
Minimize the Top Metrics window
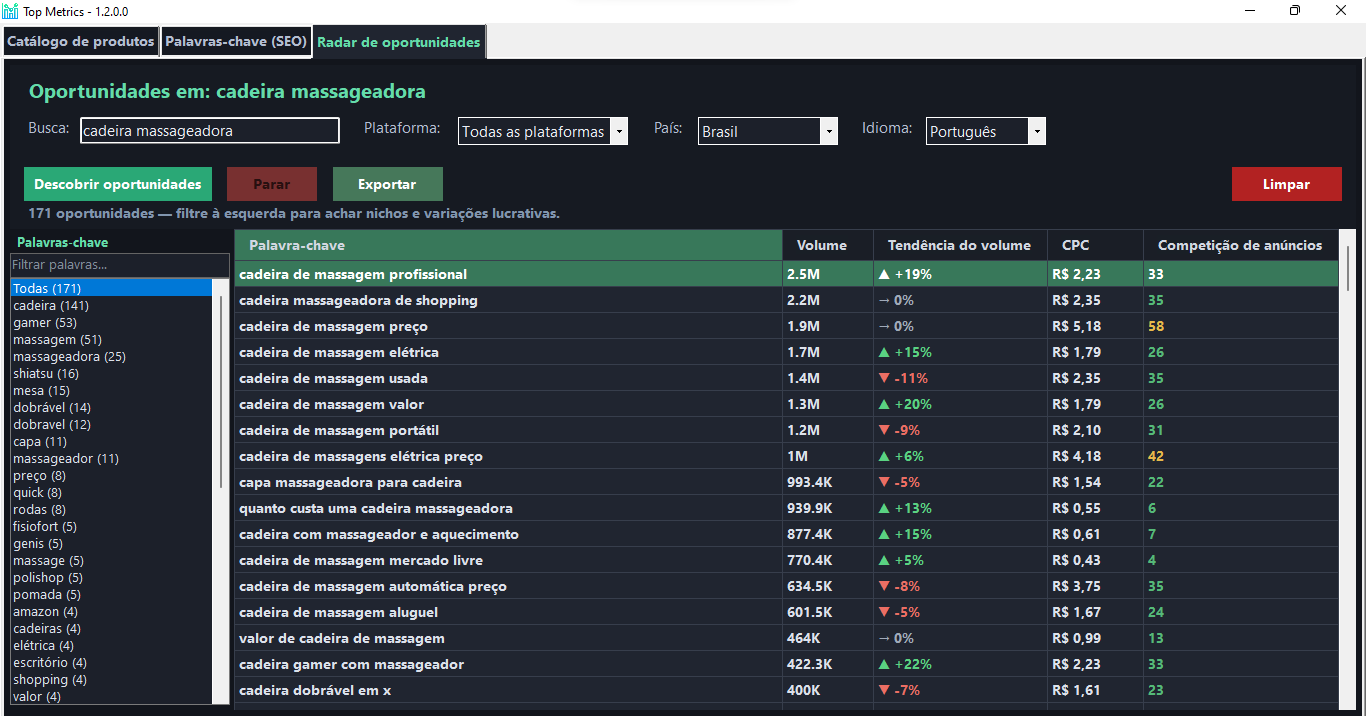tap(1250, 11)
